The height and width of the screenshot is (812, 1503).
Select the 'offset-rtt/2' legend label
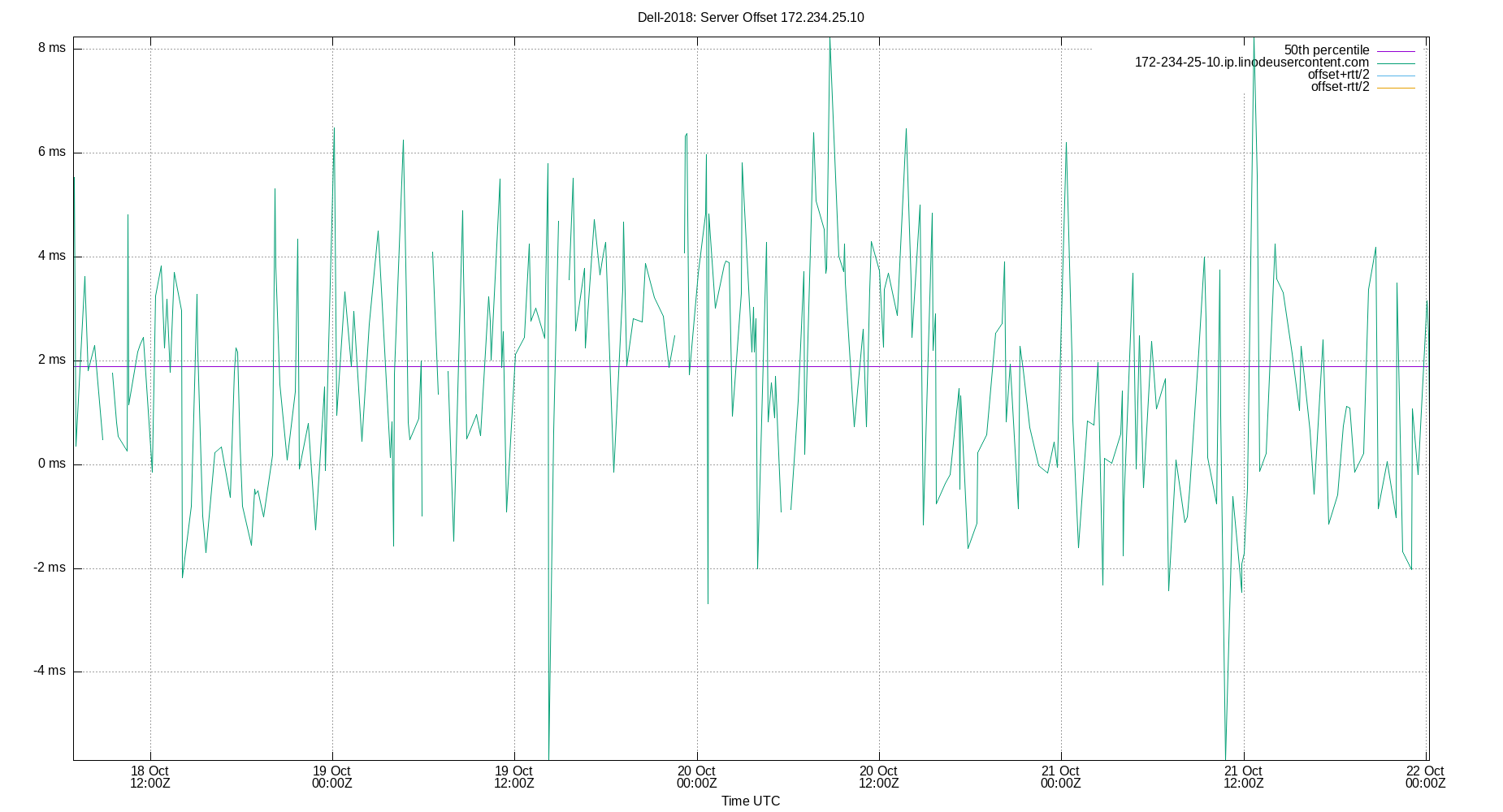(x=1340, y=87)
